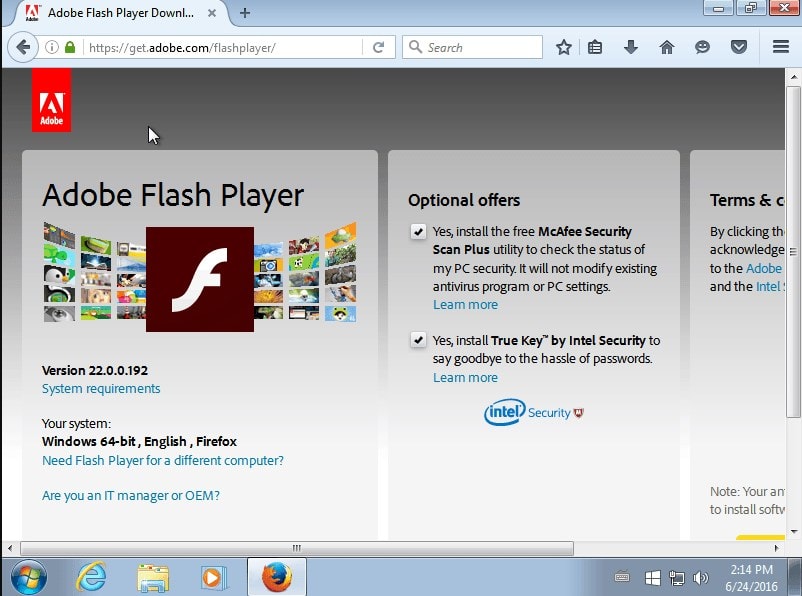
Task: Click Need Flash Player for a different computer
Action: (x=163, y=460)
